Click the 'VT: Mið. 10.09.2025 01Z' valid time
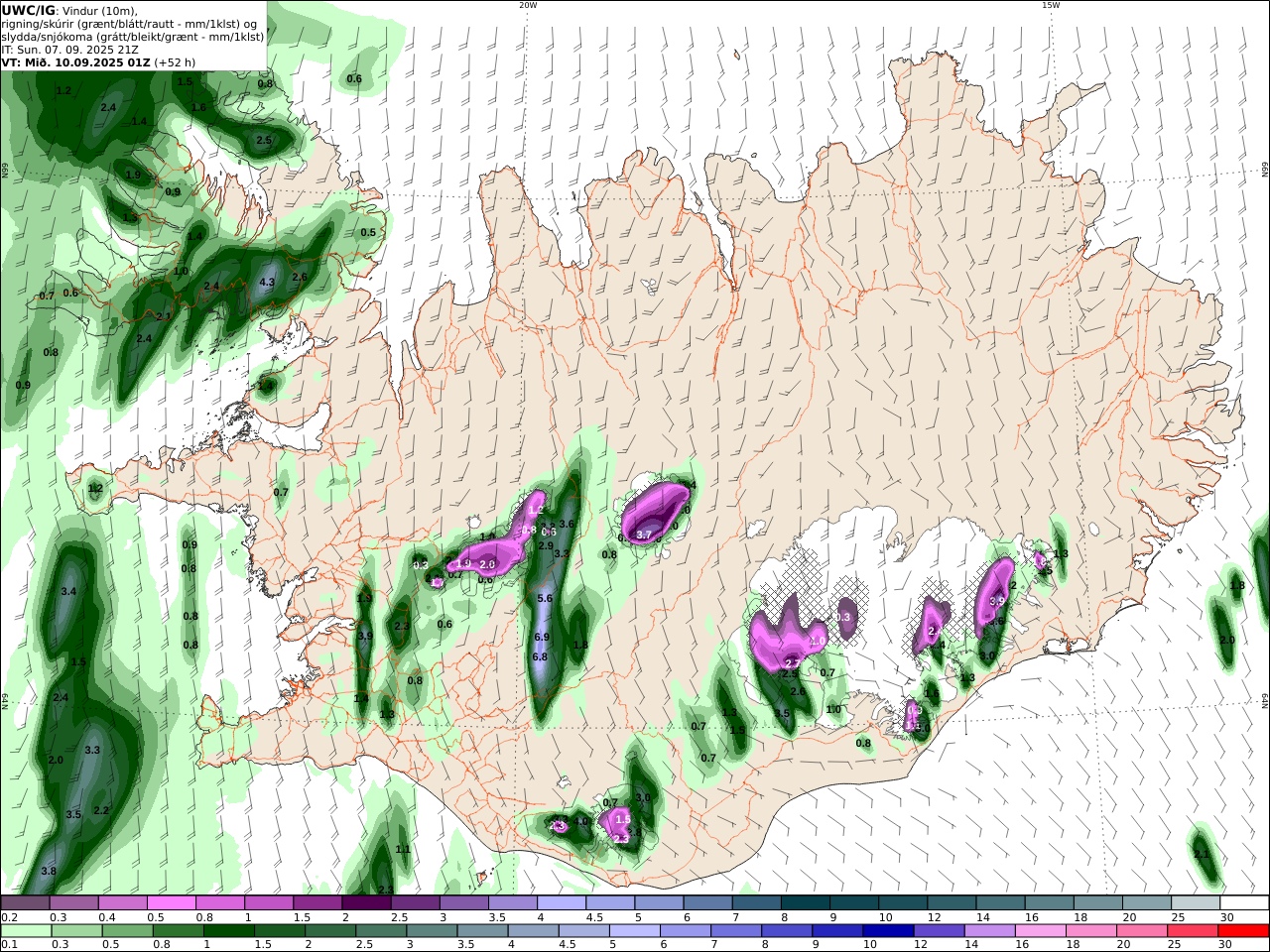Viewport: 1270px width, 952px height. (x=74, y=61)
